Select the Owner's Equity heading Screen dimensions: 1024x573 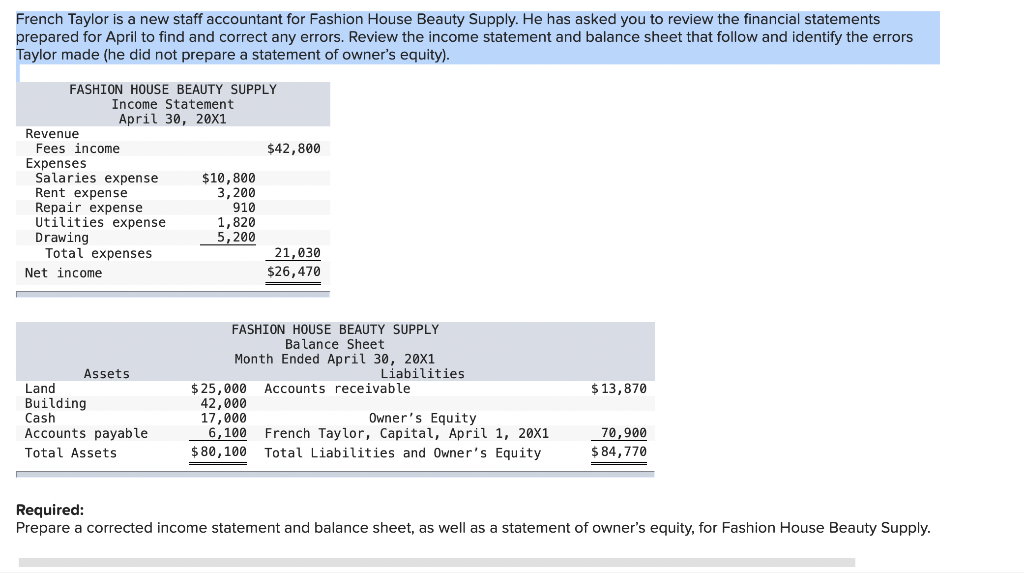click(423, 418)
